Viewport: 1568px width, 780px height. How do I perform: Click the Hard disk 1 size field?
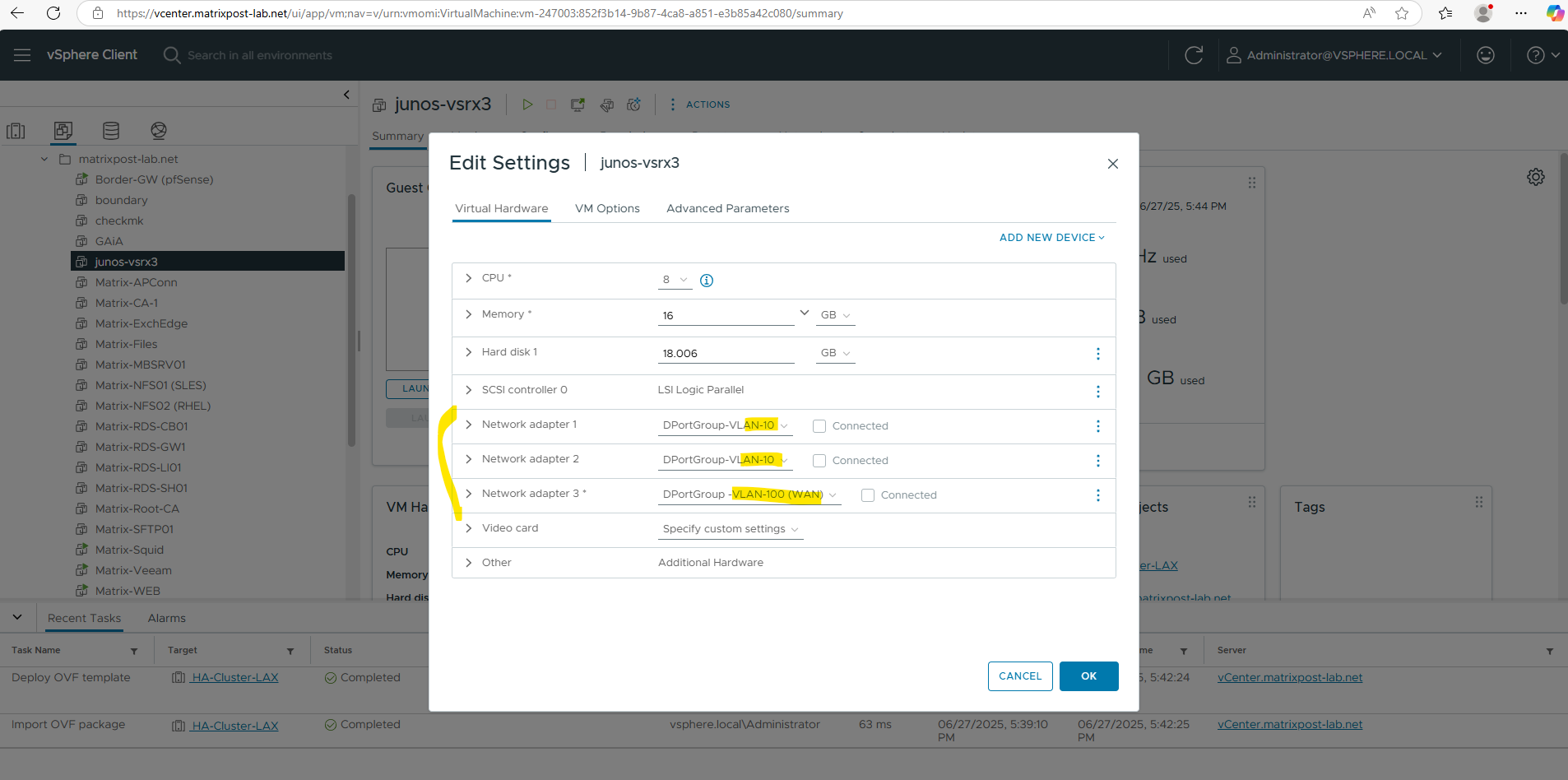[x=726, y=354]
